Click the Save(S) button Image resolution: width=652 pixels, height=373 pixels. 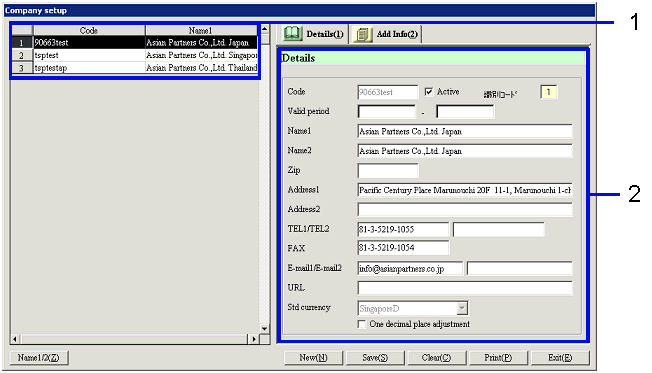375,358
